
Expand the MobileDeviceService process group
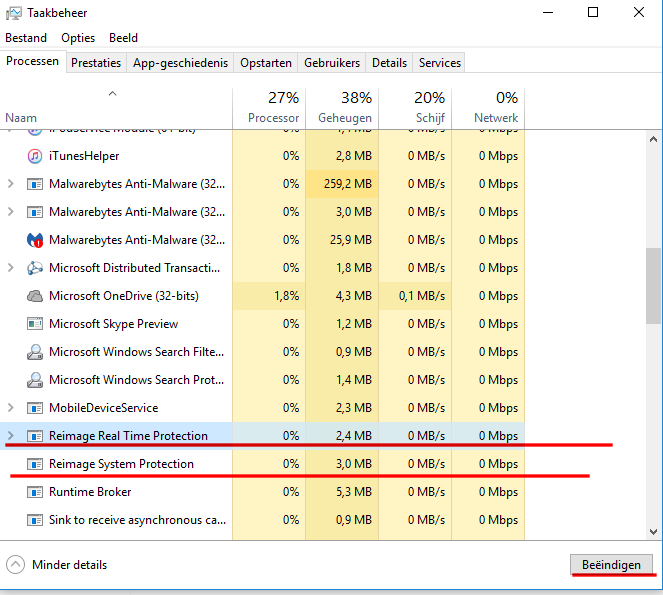click(11, 408)
